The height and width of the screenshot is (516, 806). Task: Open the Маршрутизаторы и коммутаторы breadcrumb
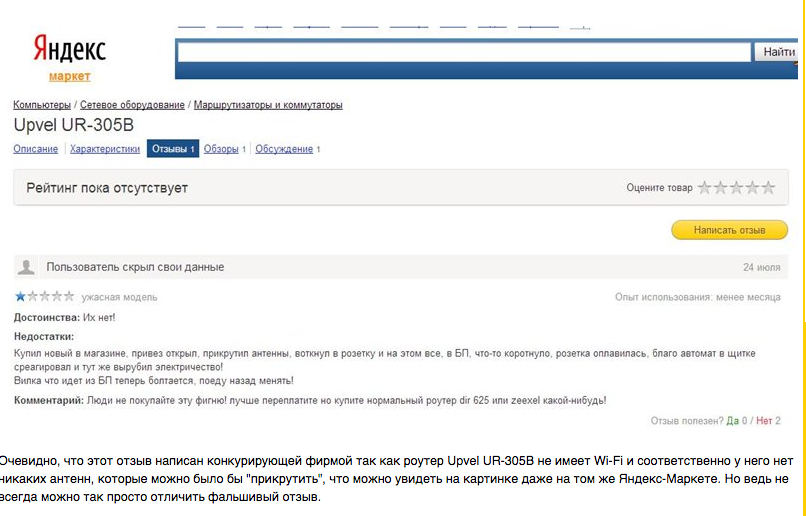pos(268,105)
